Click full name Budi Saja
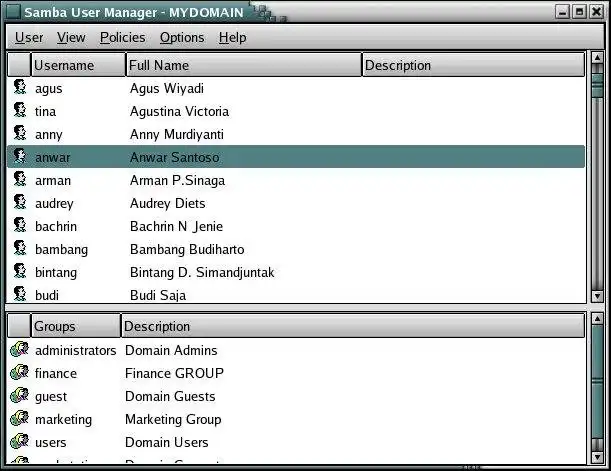 point(158,295)
